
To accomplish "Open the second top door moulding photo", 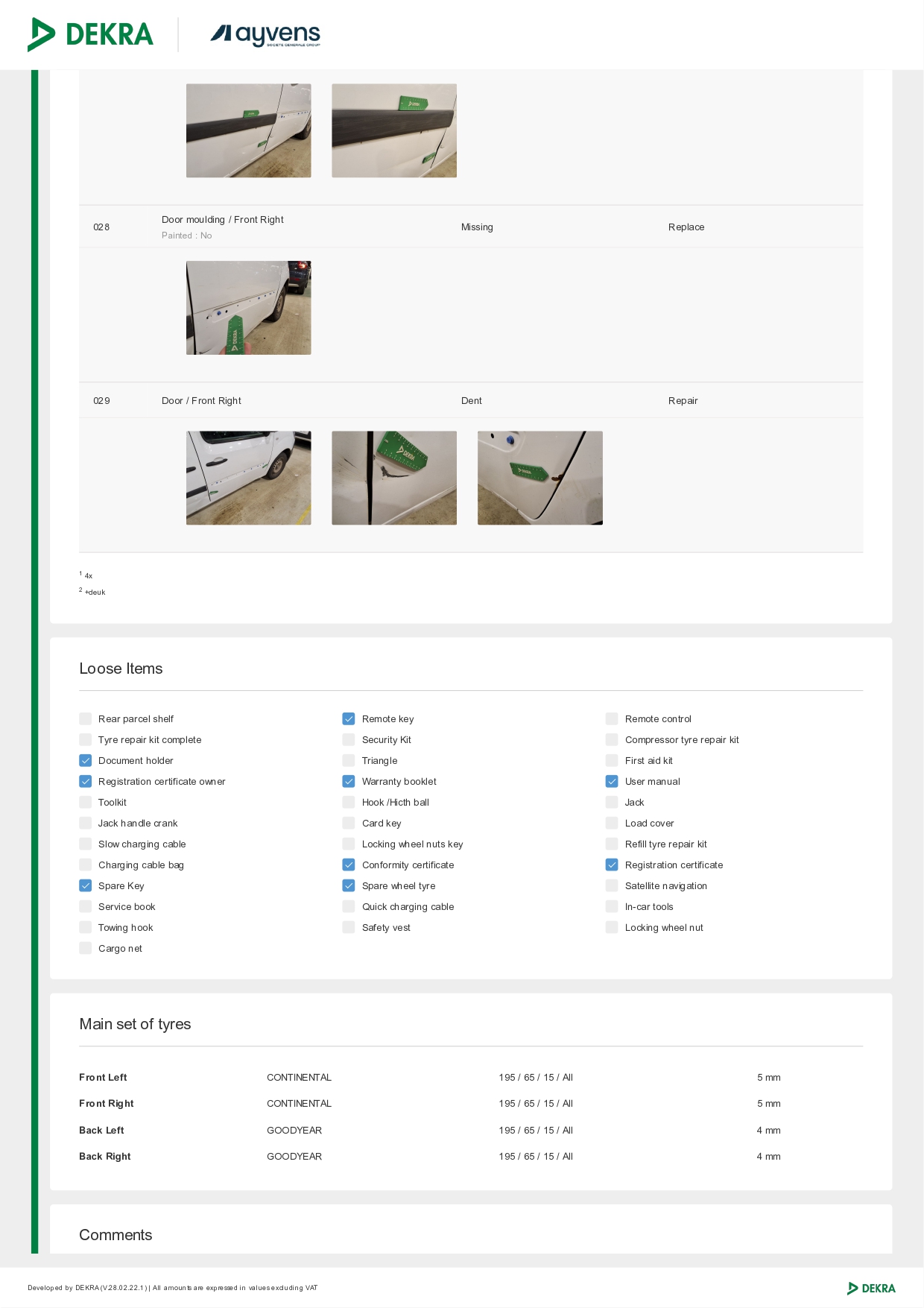I will pos(394,130).
